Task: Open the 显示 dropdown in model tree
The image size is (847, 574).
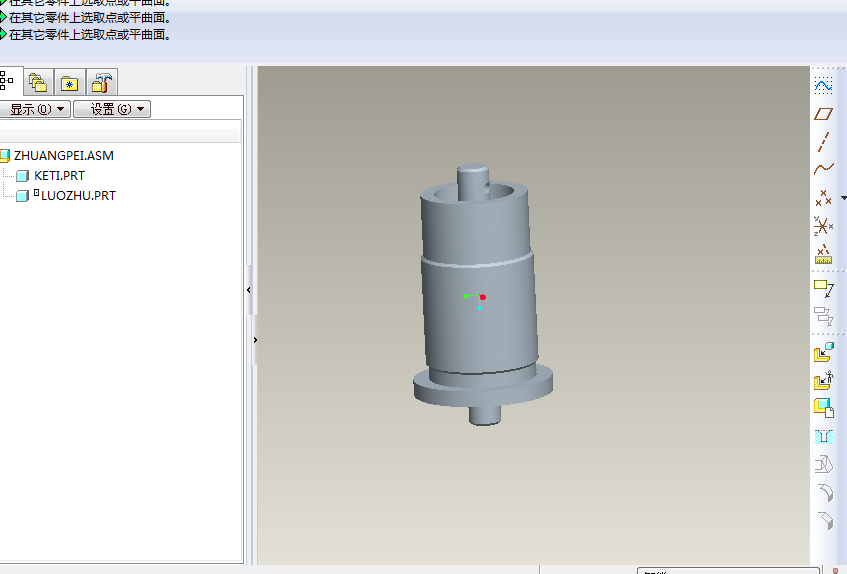Action: [35, 109]
